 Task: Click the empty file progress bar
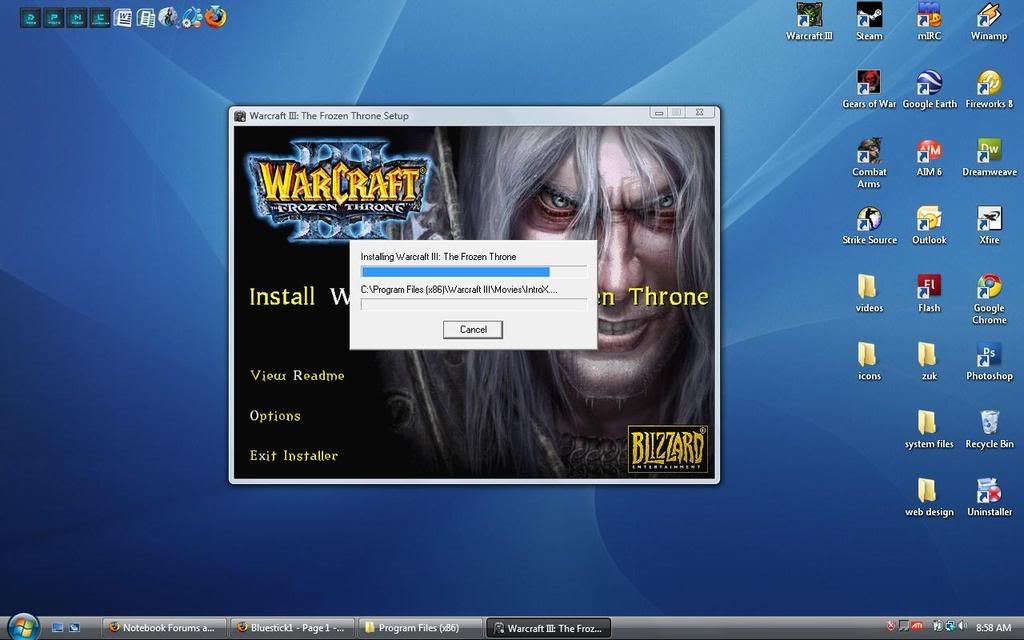coord(473,304)
